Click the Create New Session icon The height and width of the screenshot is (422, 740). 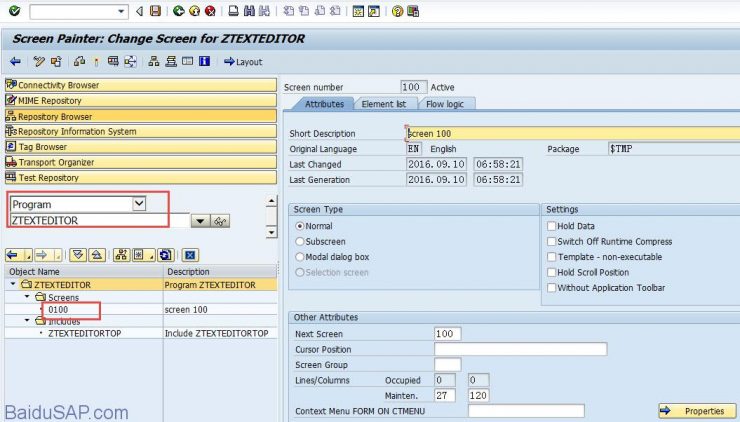(358, 10)
